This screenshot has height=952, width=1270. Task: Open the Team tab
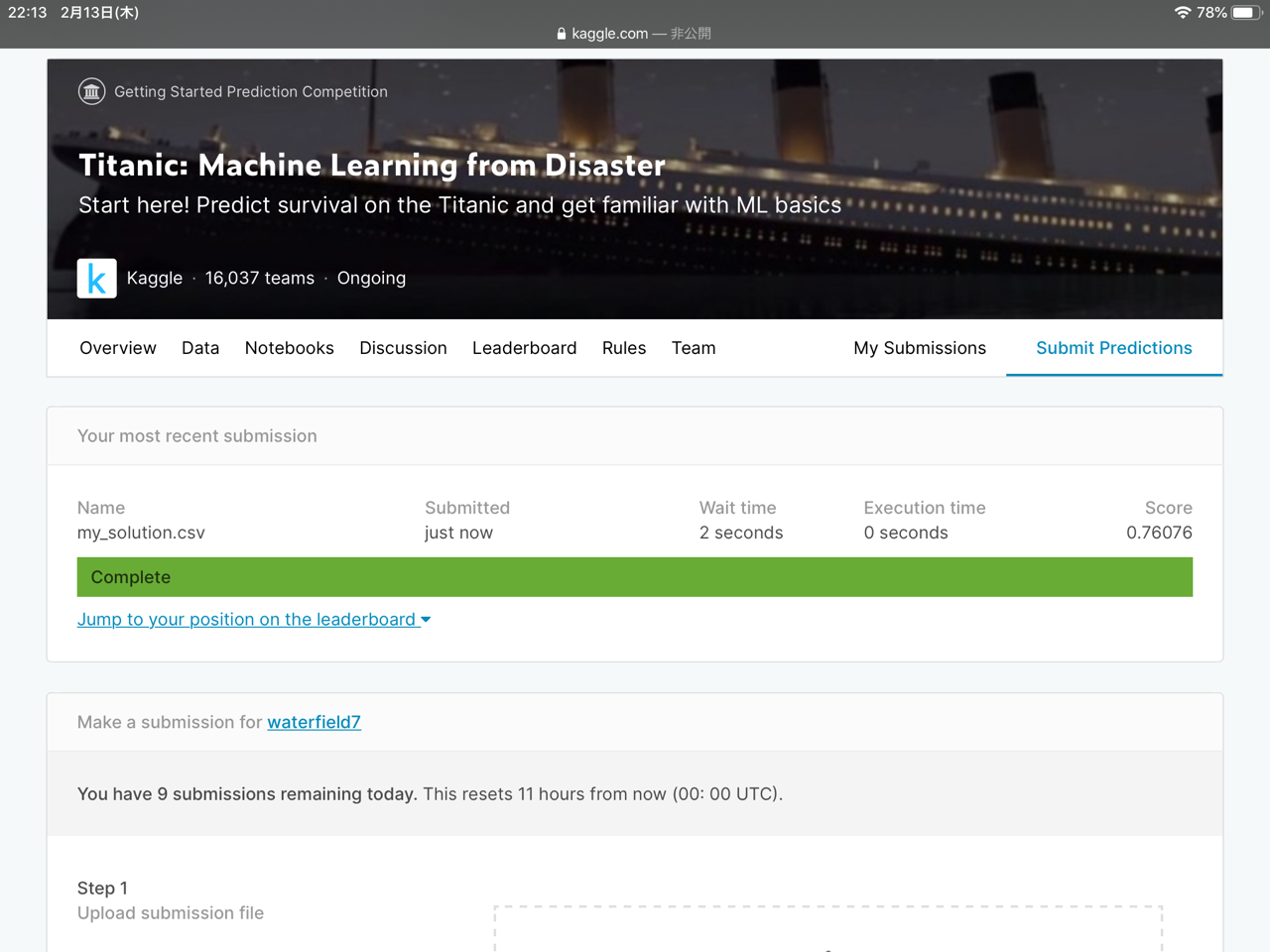(x=694, y=348)
